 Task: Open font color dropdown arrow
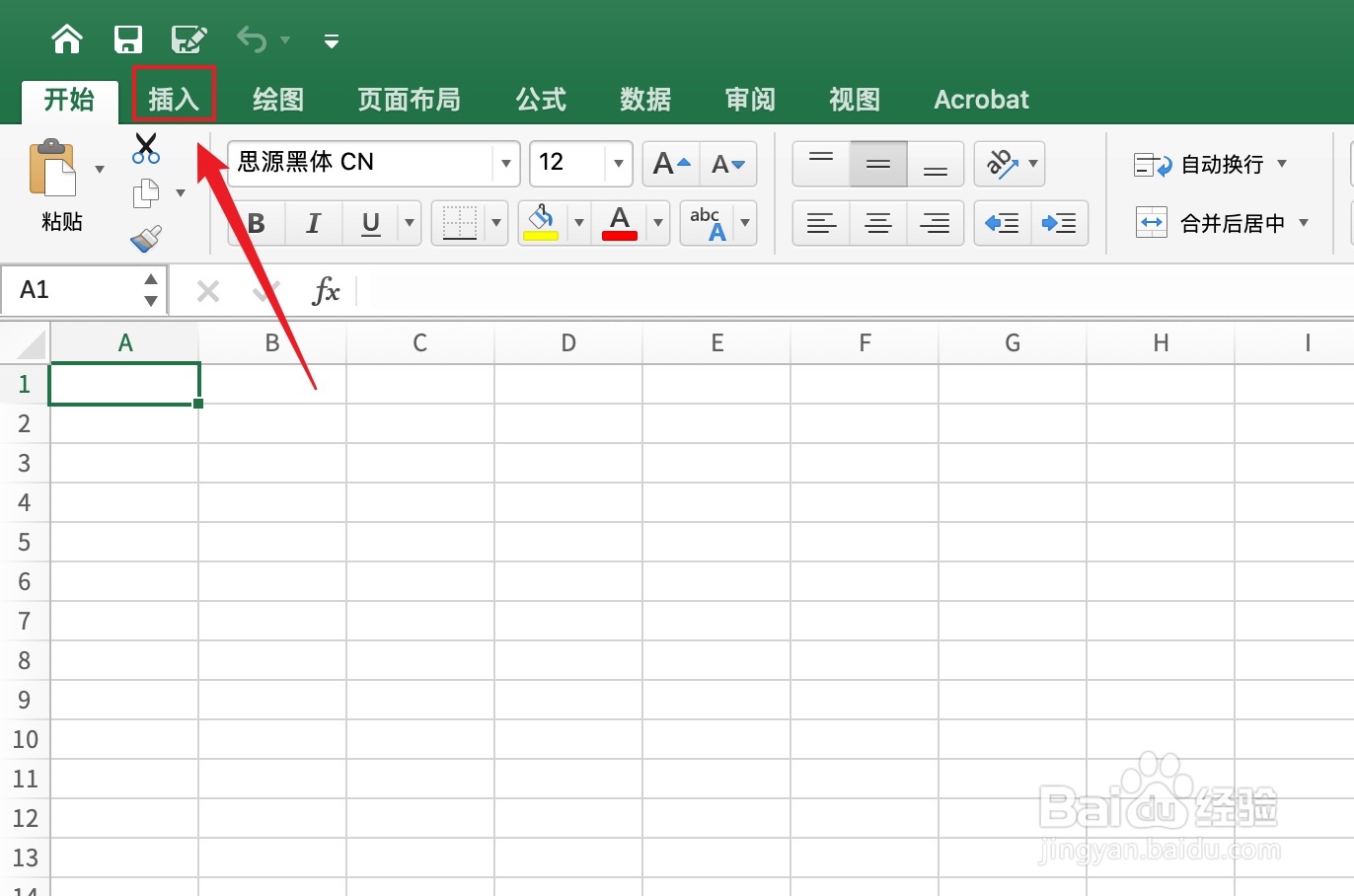coord(658,223)
